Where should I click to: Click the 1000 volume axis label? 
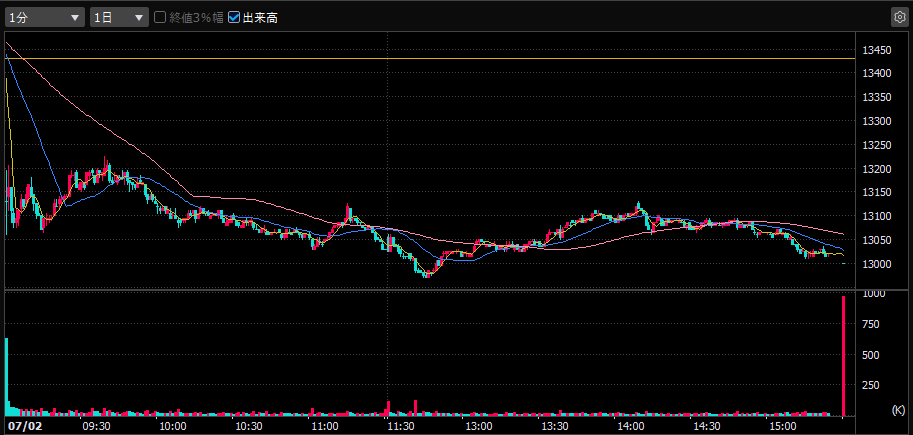[x=873, y=293]
